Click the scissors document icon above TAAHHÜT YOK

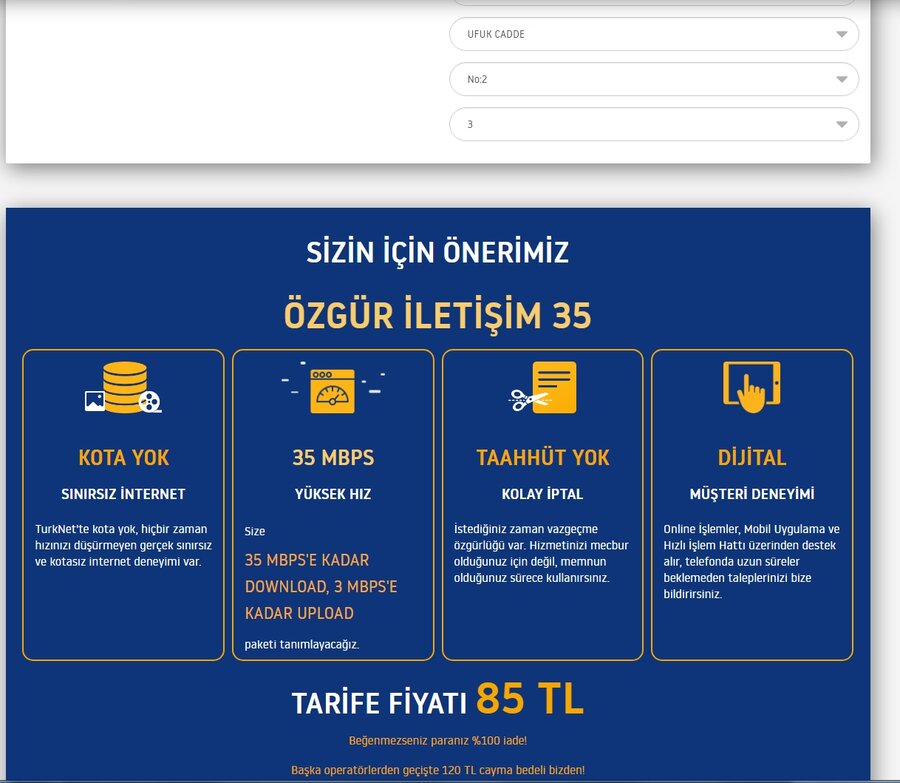click(543, 387)
